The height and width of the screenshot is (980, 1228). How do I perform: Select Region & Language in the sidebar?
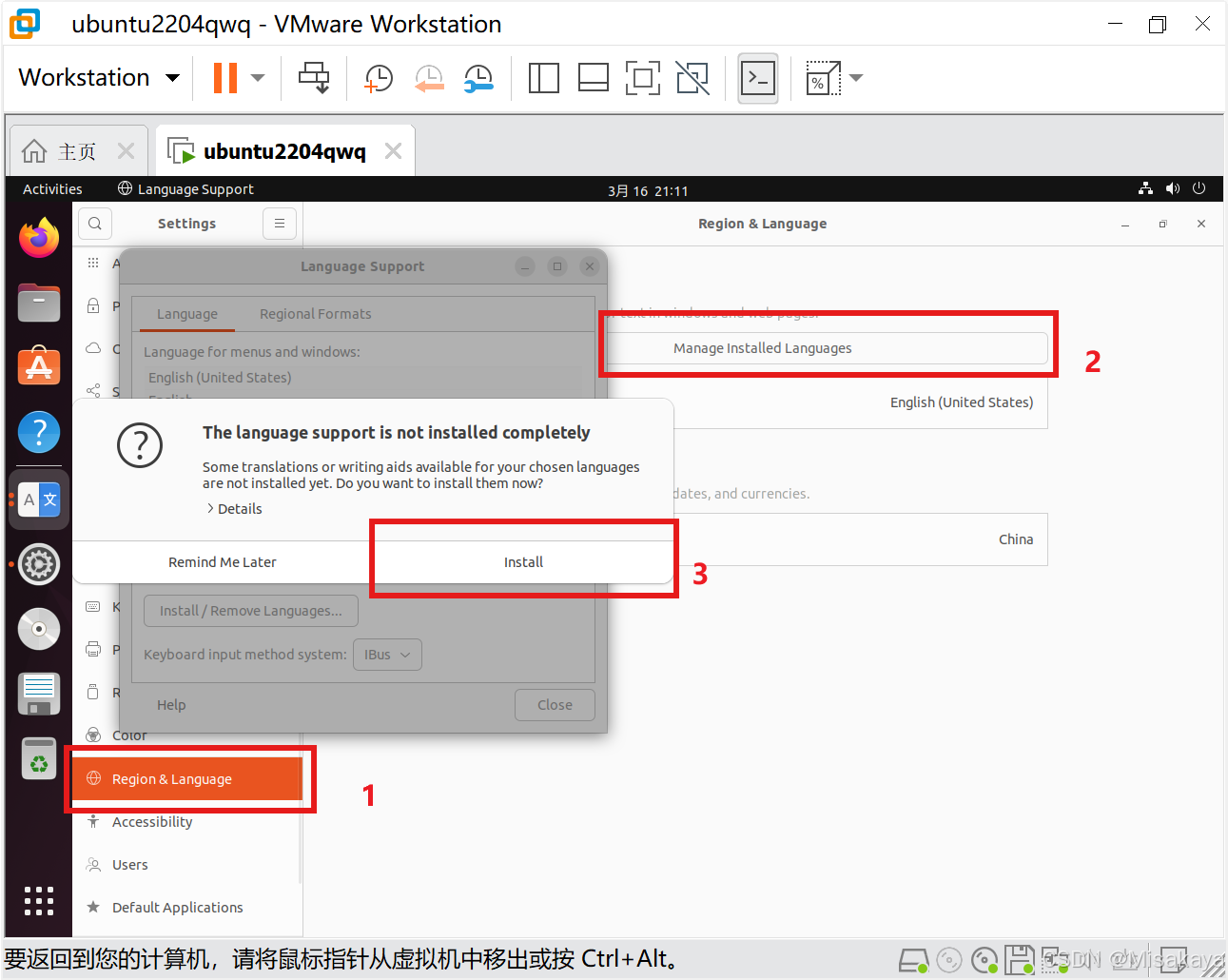(187, 779)
